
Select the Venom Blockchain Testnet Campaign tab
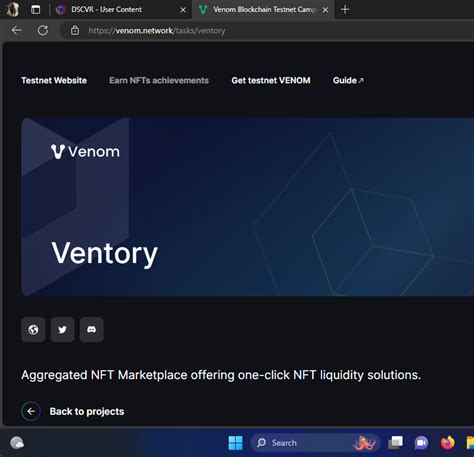point(263,10)
